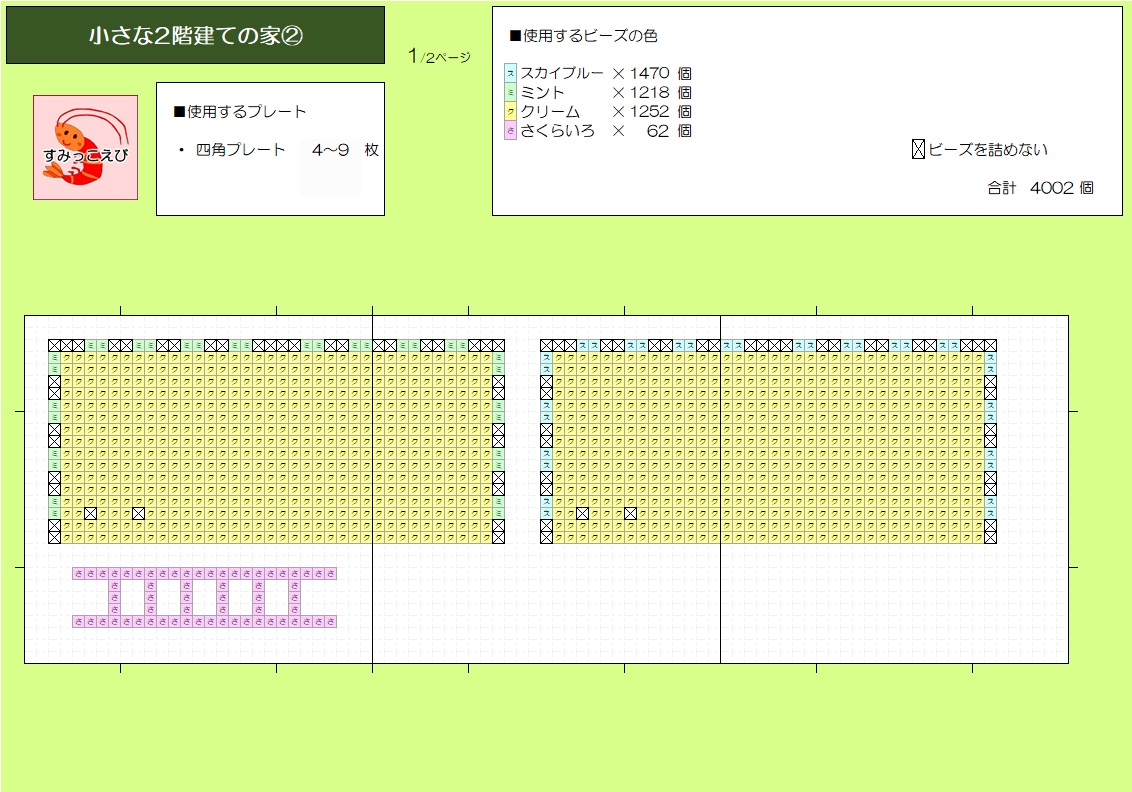Click the bead count 1470
This screenshot has height=792, width=1132.
(649, 73)
